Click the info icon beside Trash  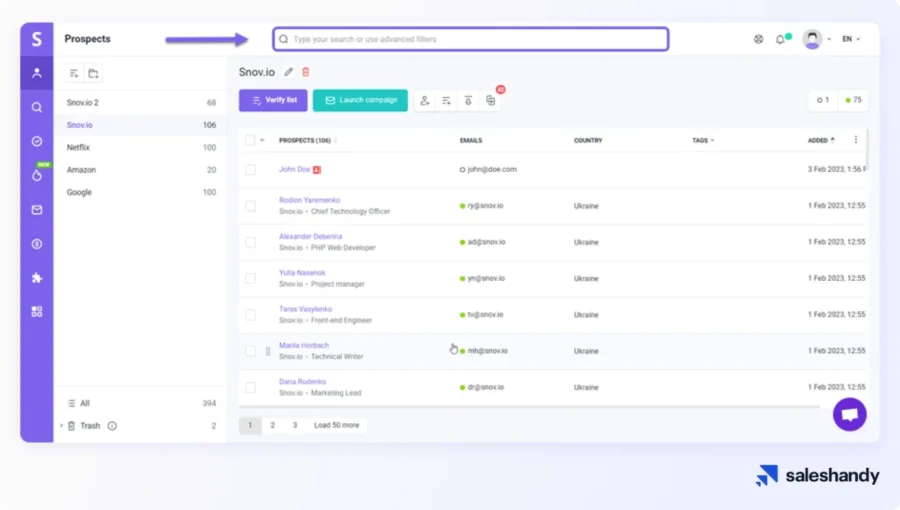[112, 426]
